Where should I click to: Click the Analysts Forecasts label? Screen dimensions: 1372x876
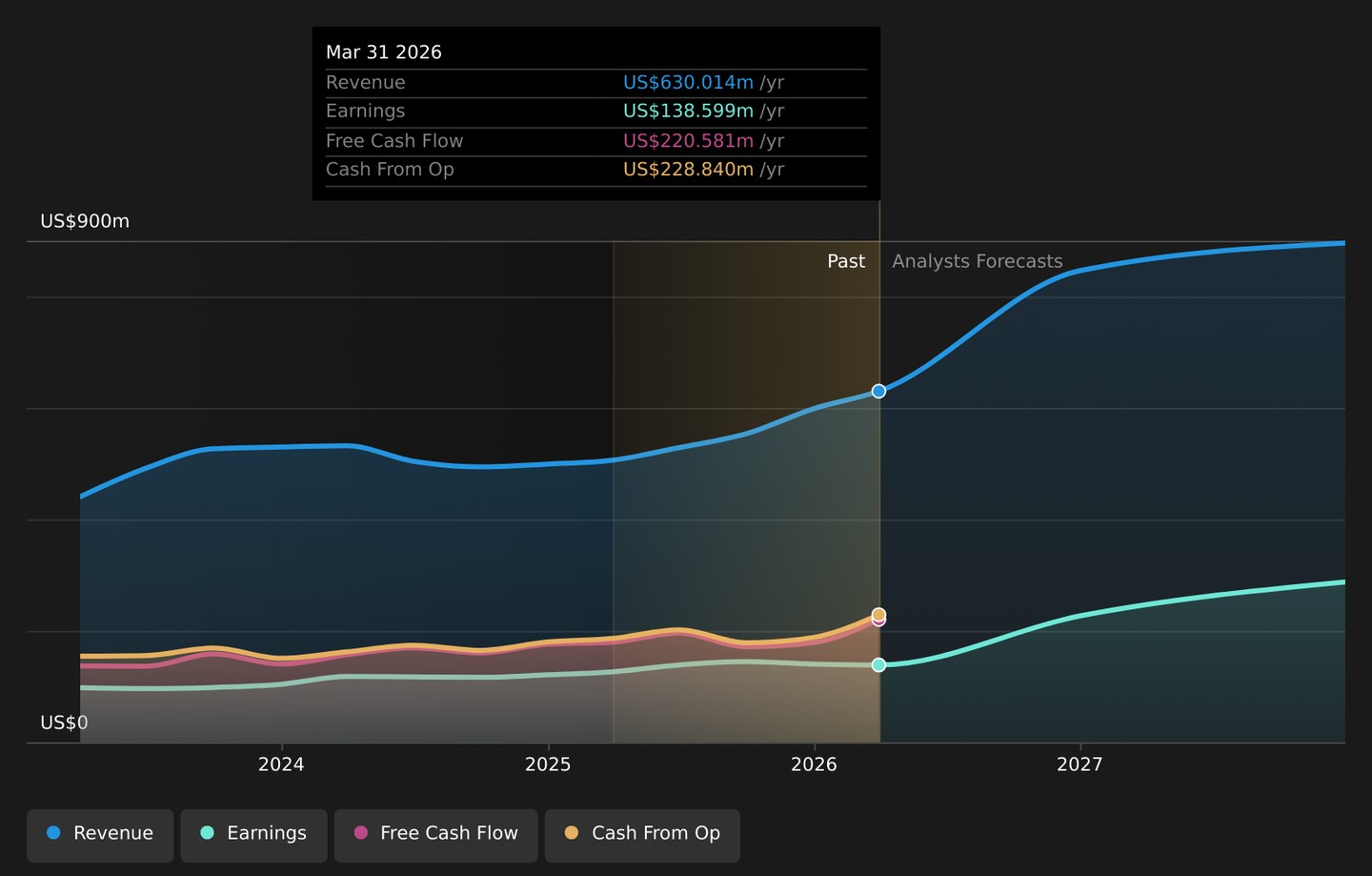[x=977, y=261]
